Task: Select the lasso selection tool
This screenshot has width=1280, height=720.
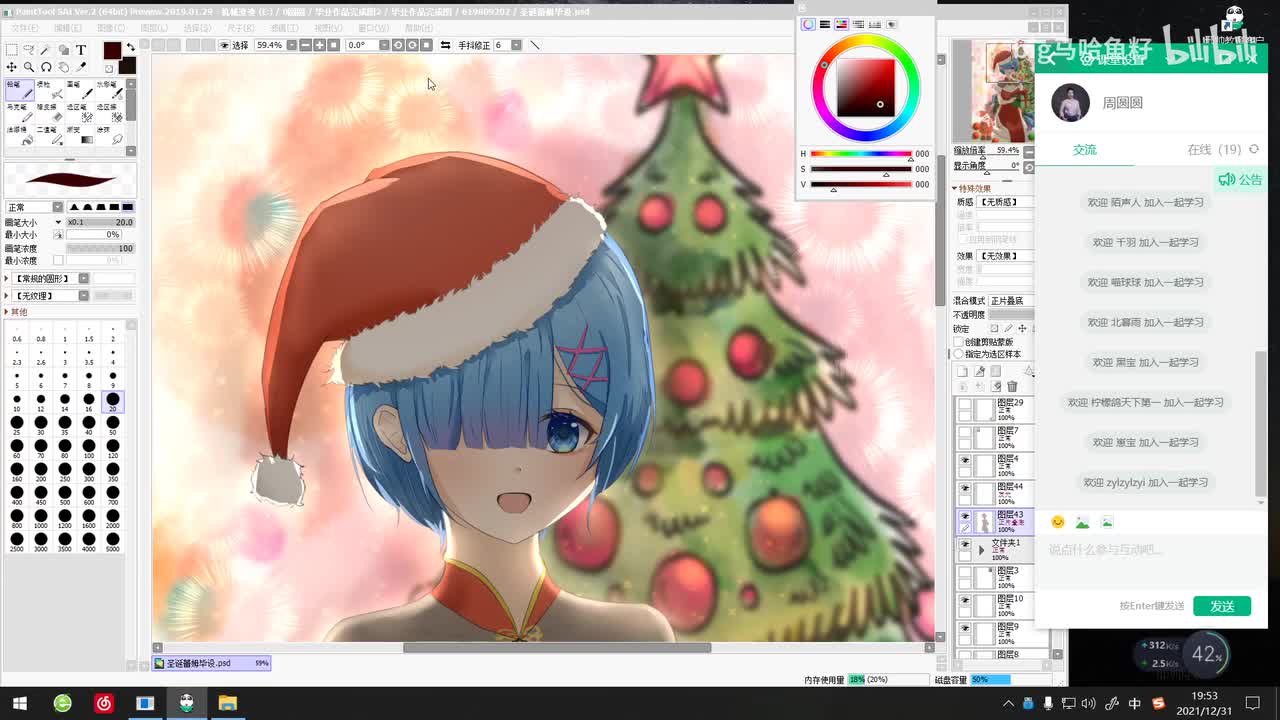Action: click(x=29, y=50)
